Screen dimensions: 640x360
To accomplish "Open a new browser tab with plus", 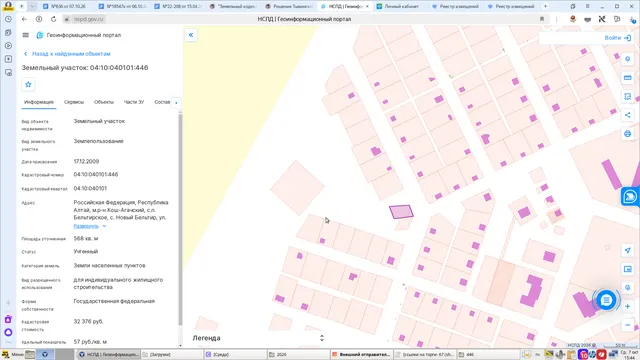I will coord(545,7).
